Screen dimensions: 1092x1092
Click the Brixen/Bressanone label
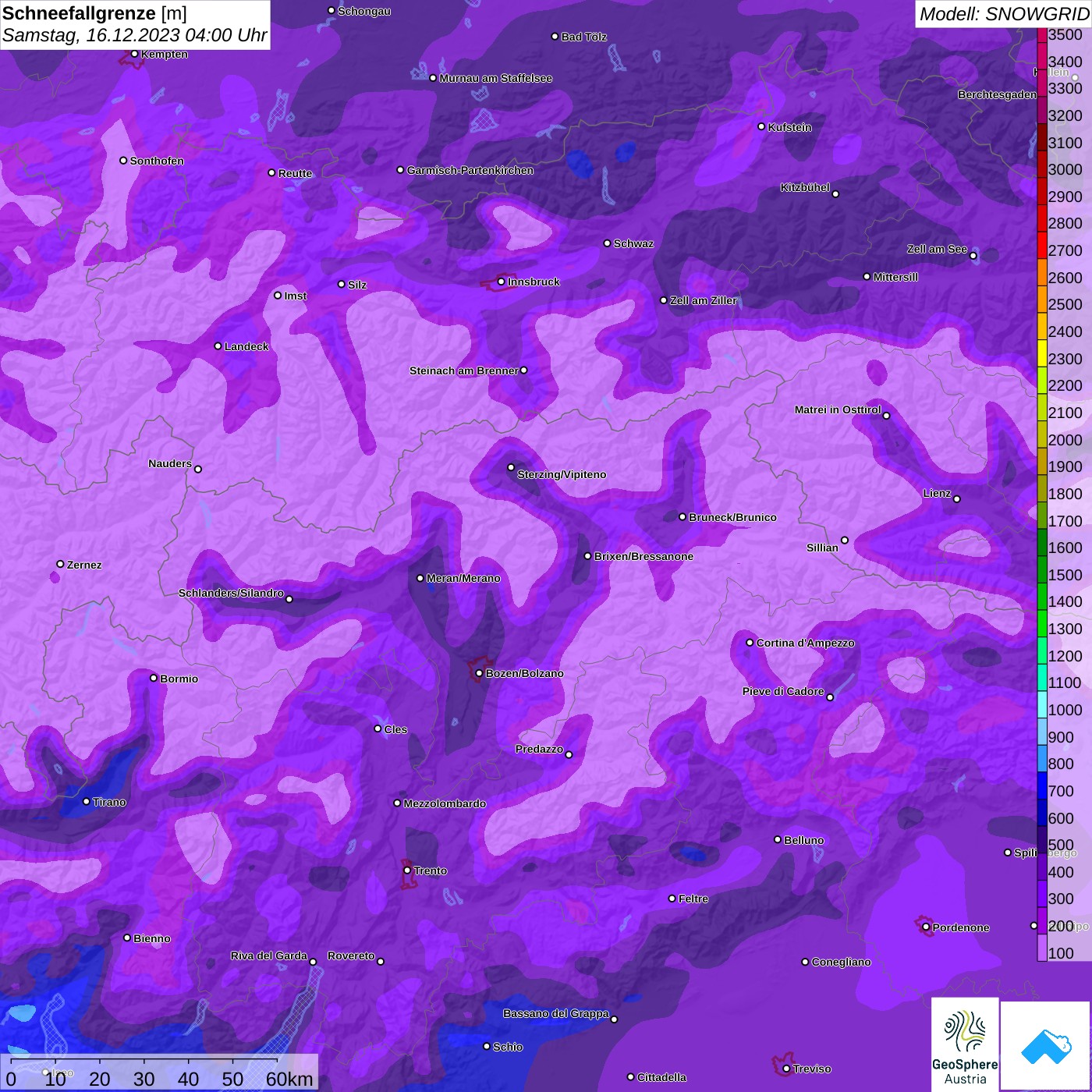(643, 556)
